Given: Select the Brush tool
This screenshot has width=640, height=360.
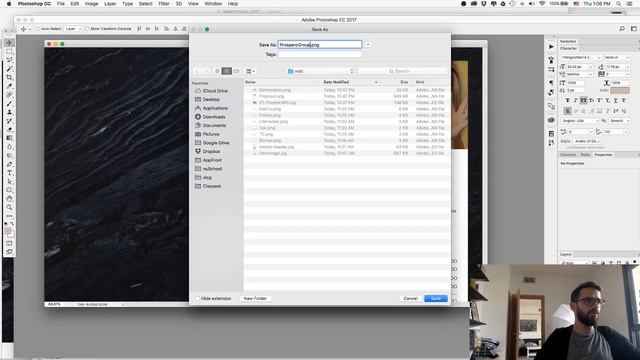Looking at the screenshot, I should (x=9, y=103).
